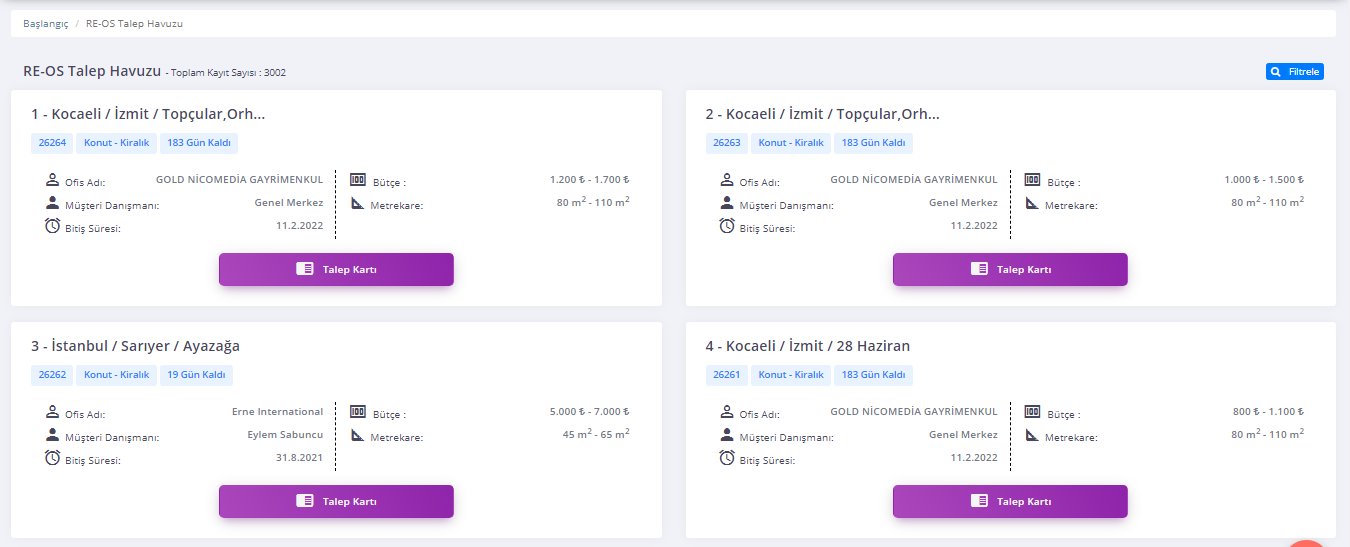Click the title of listing 3 Ayazağa
The image size is (1350, 547).
(135, 346)
